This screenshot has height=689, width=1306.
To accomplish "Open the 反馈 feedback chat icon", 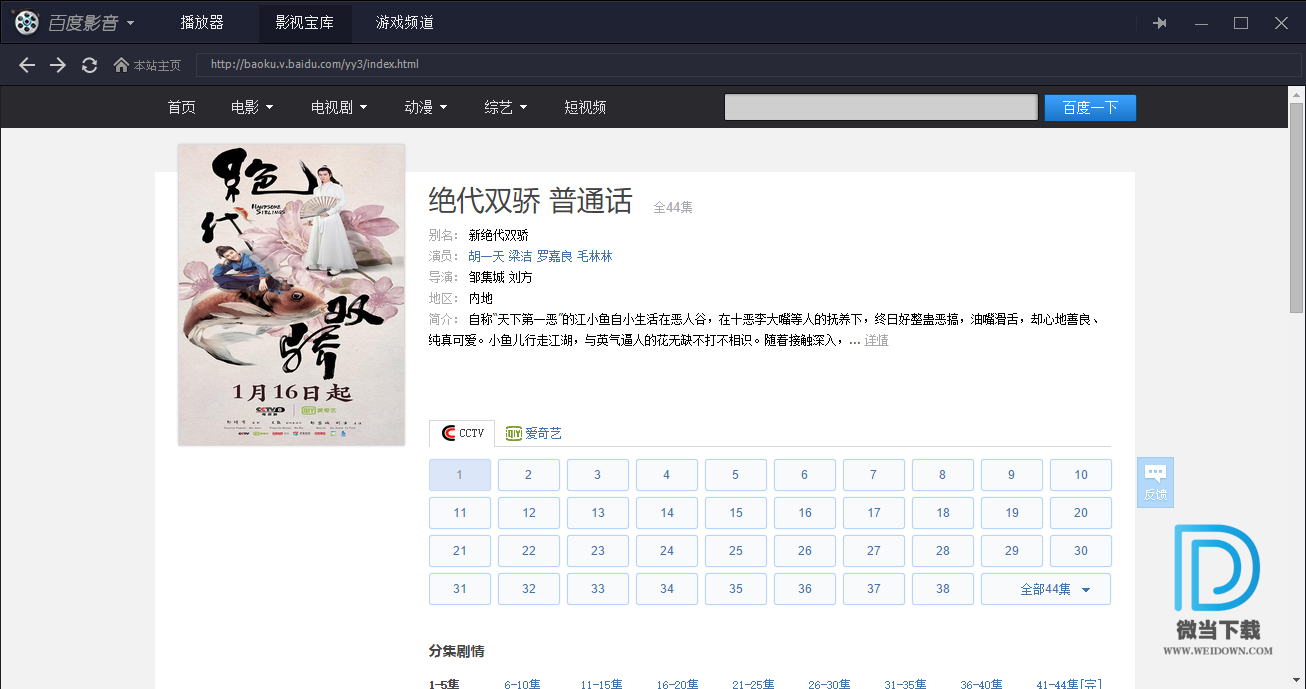I will 1155,482.
